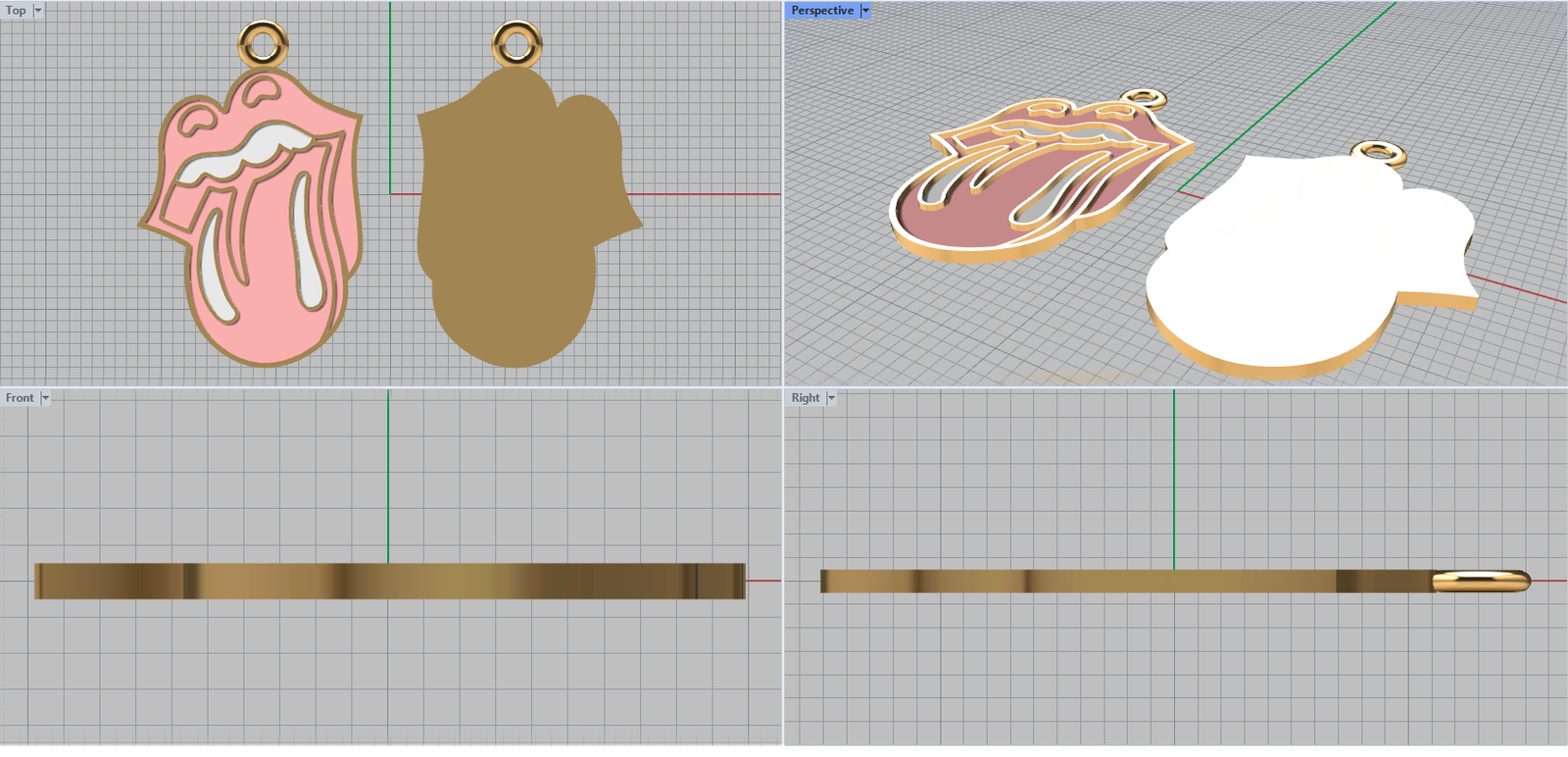Open the Front viewport dropdown arrow

[45, 398]
